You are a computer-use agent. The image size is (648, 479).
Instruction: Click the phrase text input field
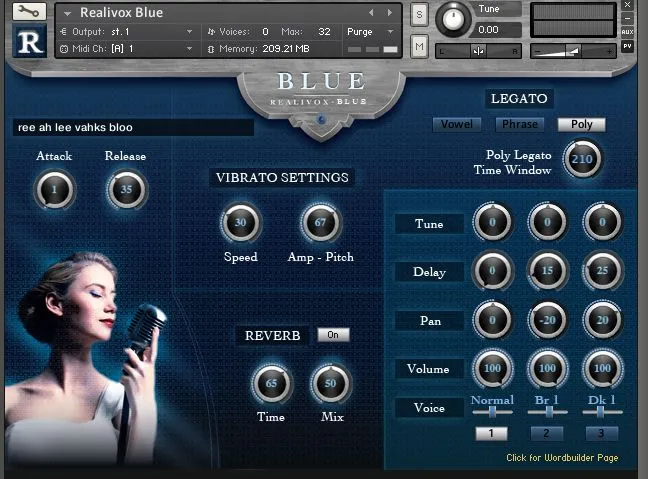click(132, 128)
